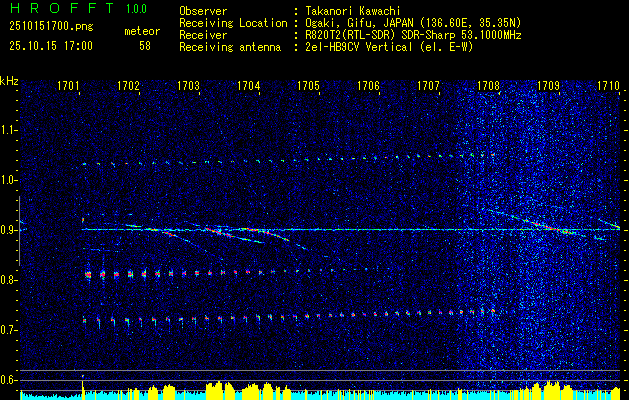Click the meteor count value 58
The height and width of the screenshot is (400, 629).
(145, 46)
